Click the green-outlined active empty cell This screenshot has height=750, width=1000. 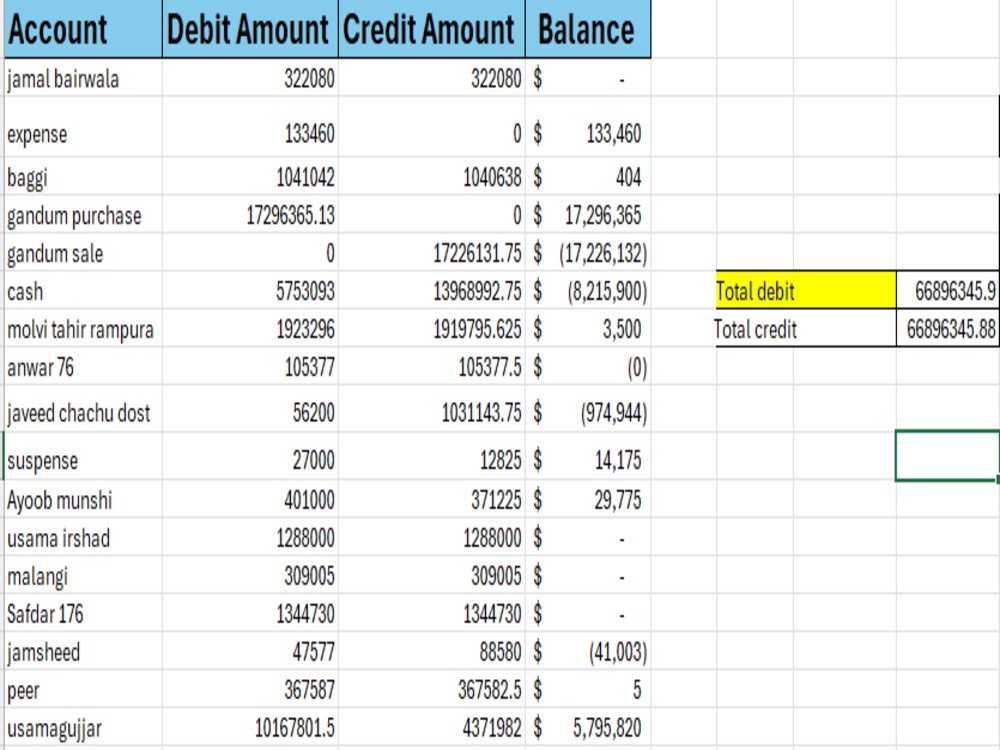point(947,455)
